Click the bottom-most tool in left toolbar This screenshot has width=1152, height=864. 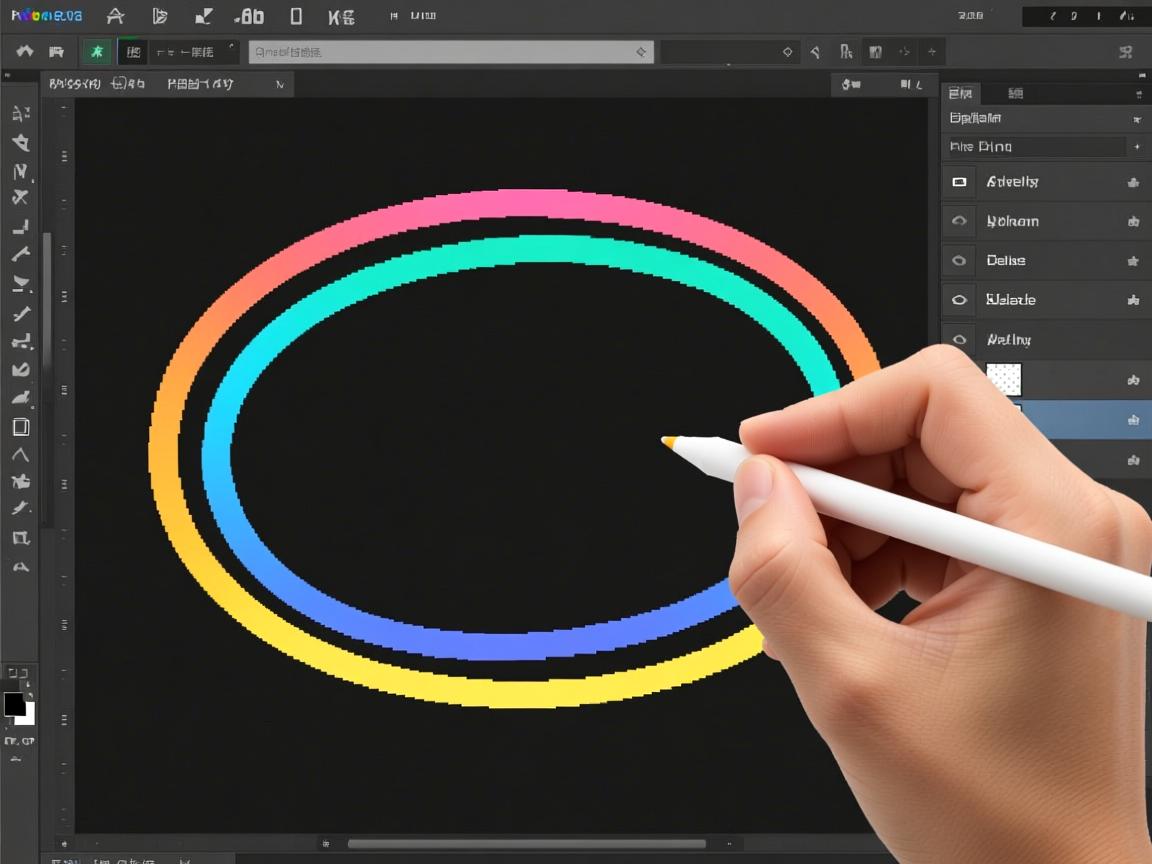click(20, 567)
